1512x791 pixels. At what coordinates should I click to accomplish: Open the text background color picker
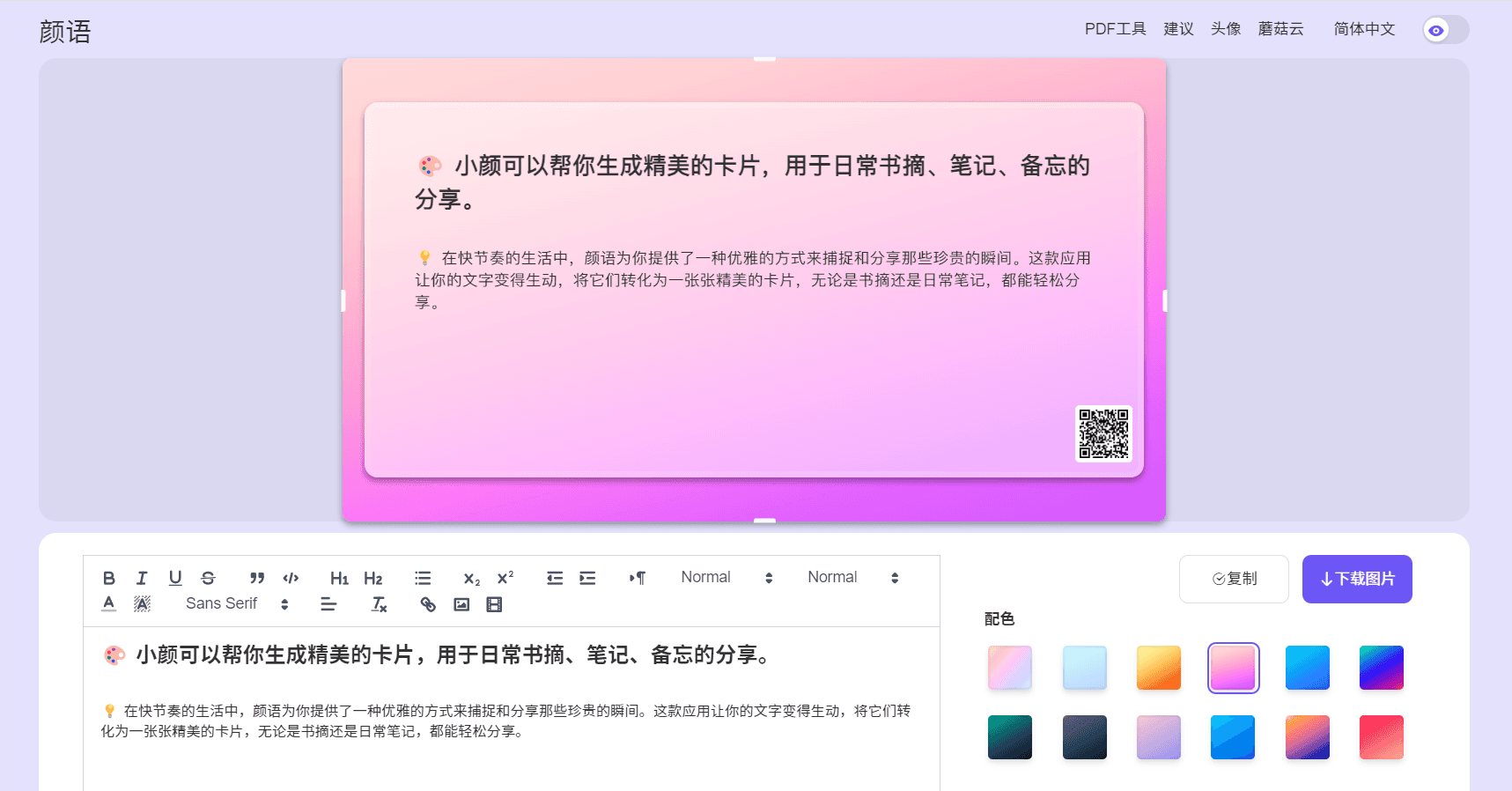click(x=142, y=604)
